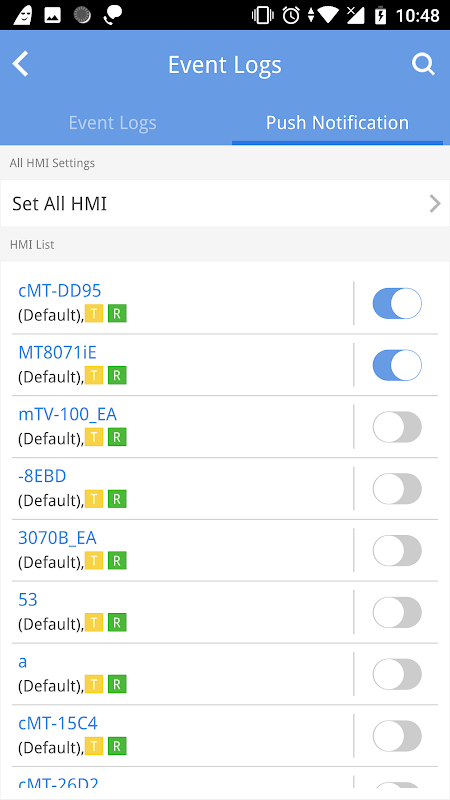This screenshot has width=450, height=800.
Task: Open search with magnifier icon
Action: point(423,65)
